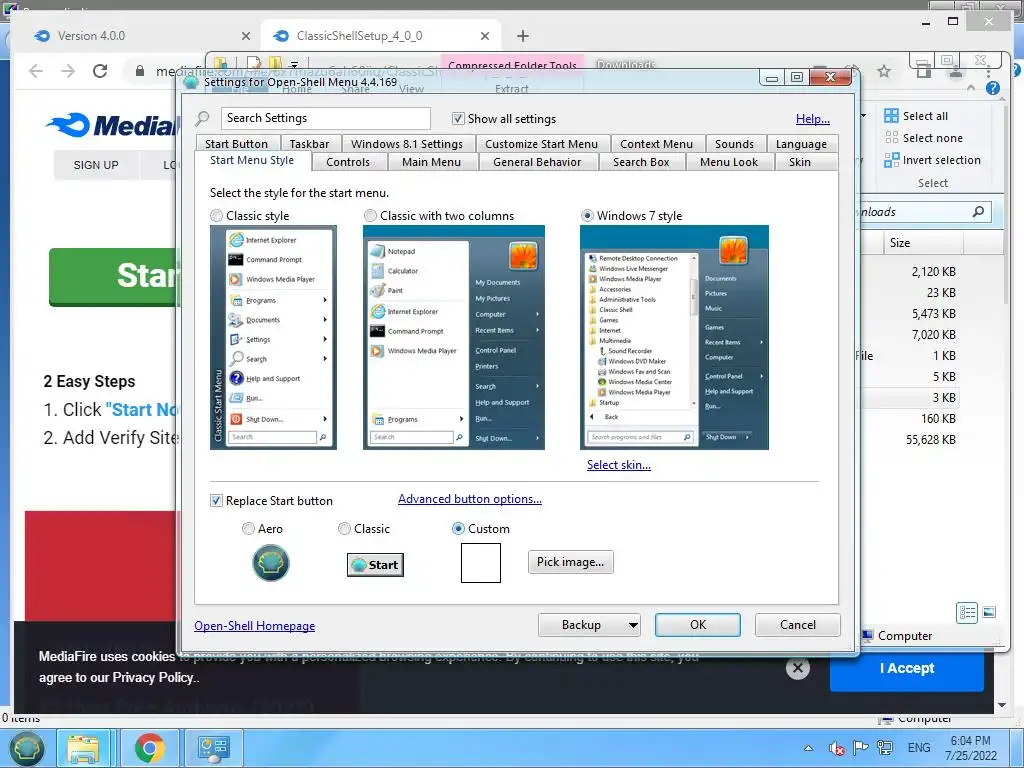Choose Aero start button radio
Screen dimensions: 1024x768
tap(248, 529)
